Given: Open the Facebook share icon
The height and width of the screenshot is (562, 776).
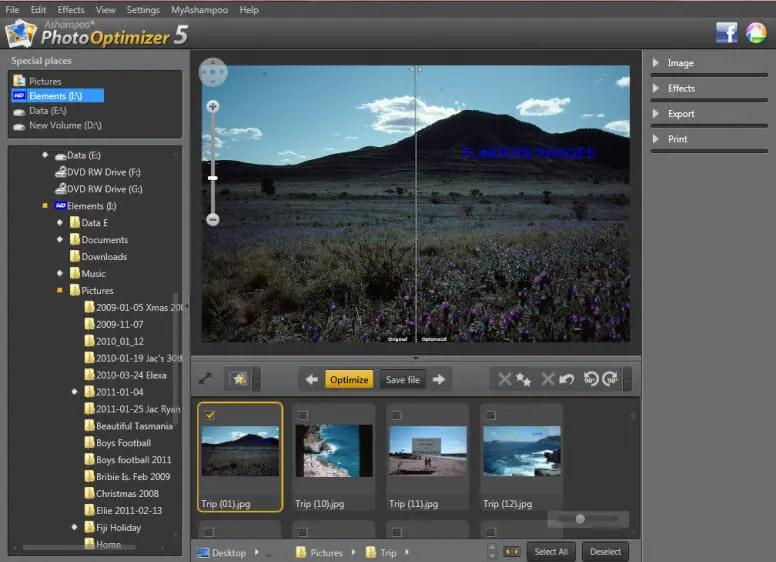Looking at the screenshot, I should tap(726, 33).
